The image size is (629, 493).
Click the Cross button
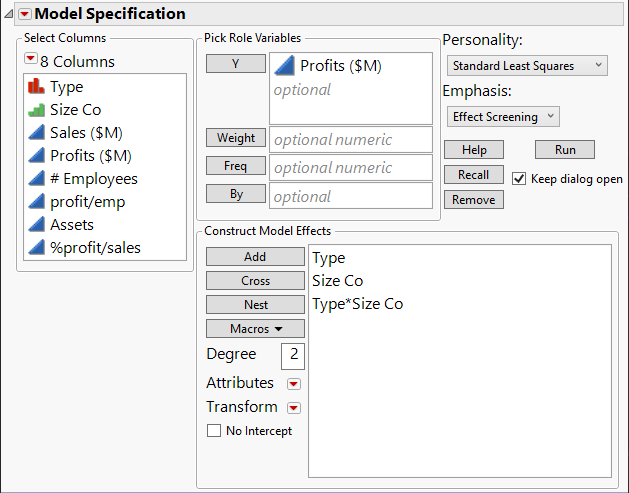pyautogui.click(x=255, y=281)
